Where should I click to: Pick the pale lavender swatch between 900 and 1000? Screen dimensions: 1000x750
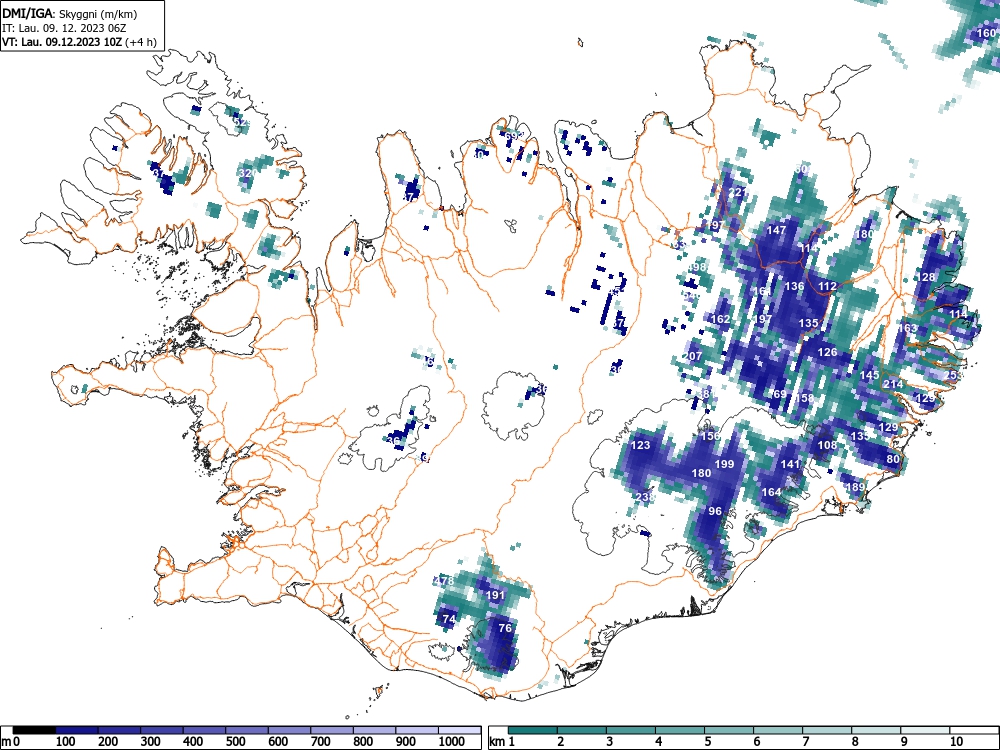click(x=417, y=730)
